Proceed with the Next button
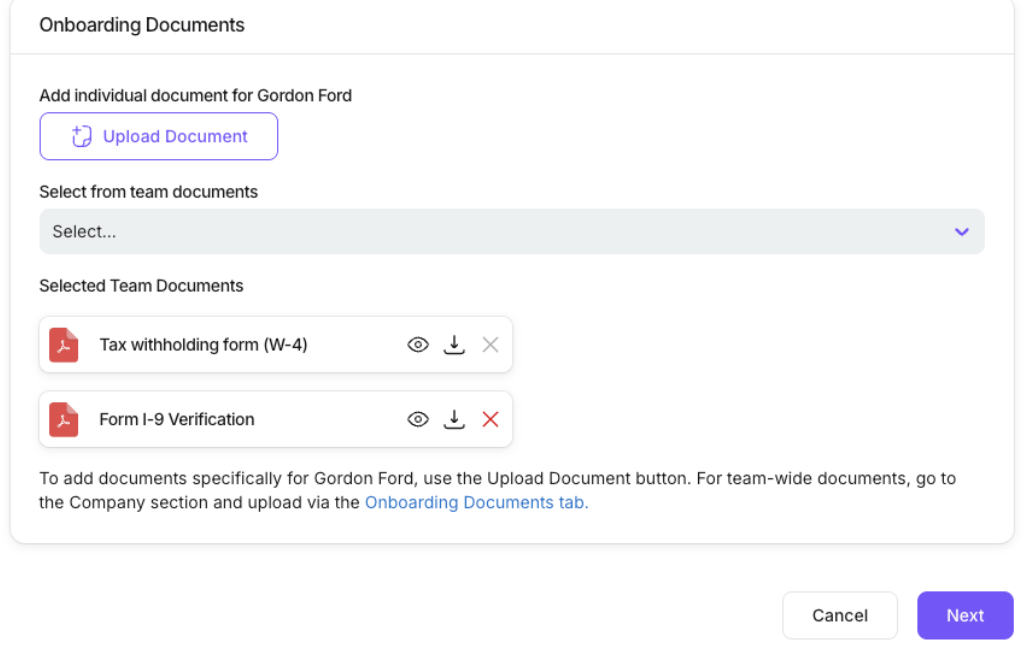1028x652 pixels. (965, 616)
